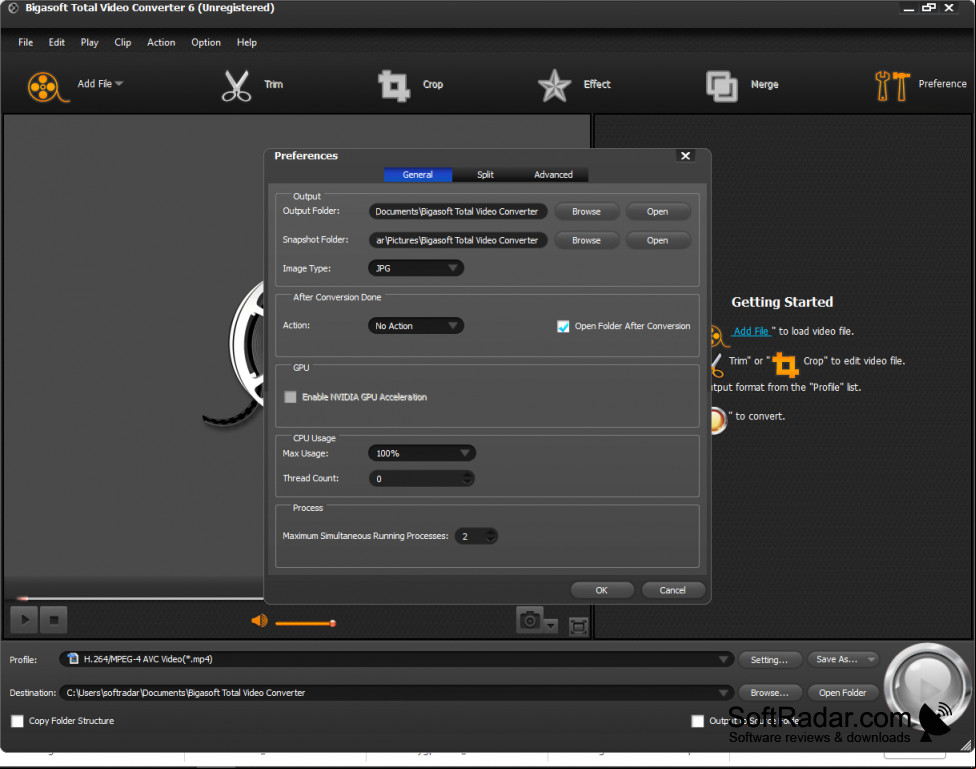Close the Preferences dialog

pyautogui.click(x=685, y=156)
